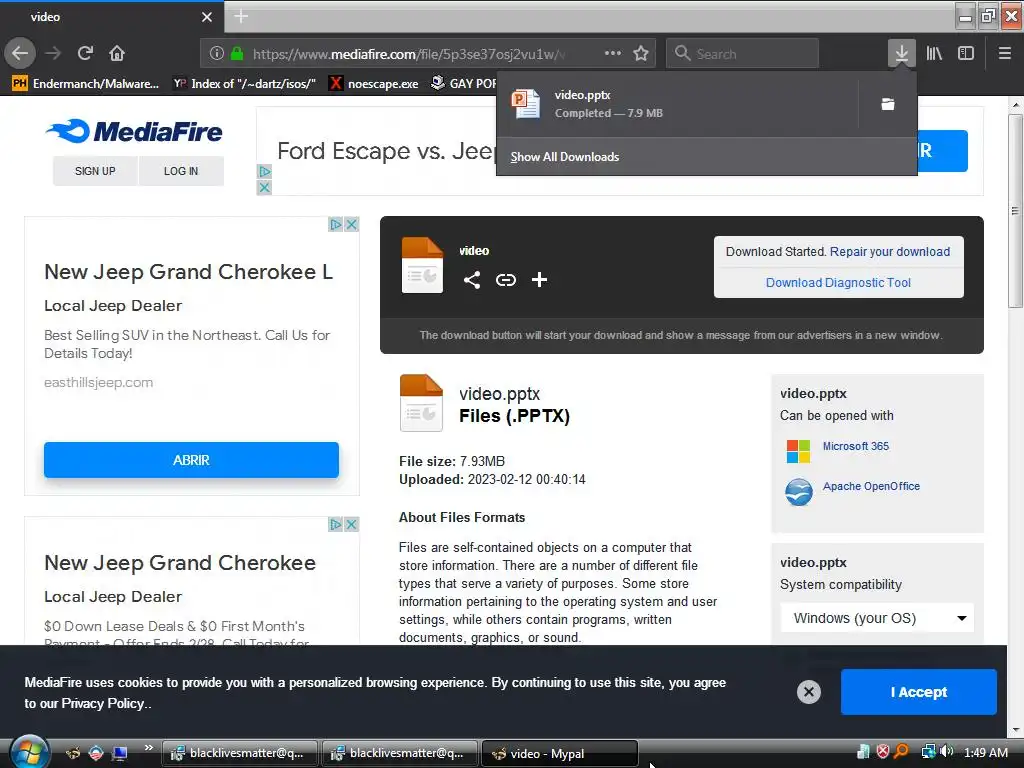Share the video file
This screenshot has height=768, width=1024.
(x=472, y=280)
